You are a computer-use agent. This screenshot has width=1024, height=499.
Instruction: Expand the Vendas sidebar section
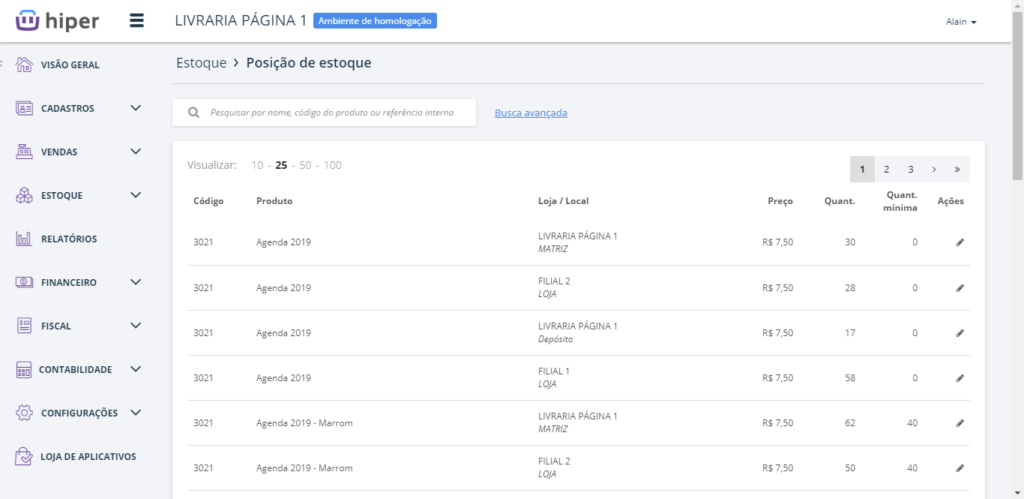[x=136, y=152]
